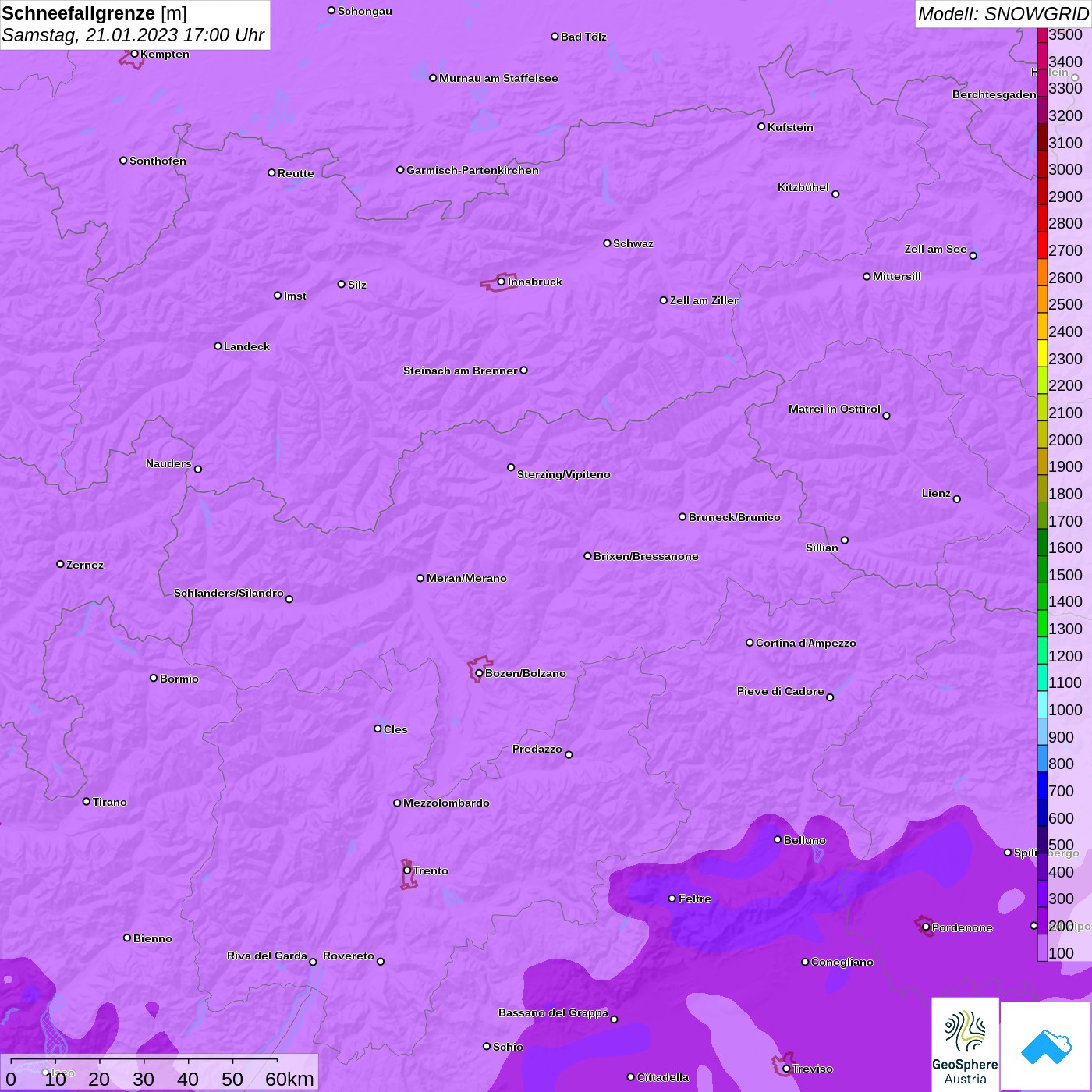Click the Feltre location dot
Viewport: 1092px width, 1092px height.
(x=672, y=899)
